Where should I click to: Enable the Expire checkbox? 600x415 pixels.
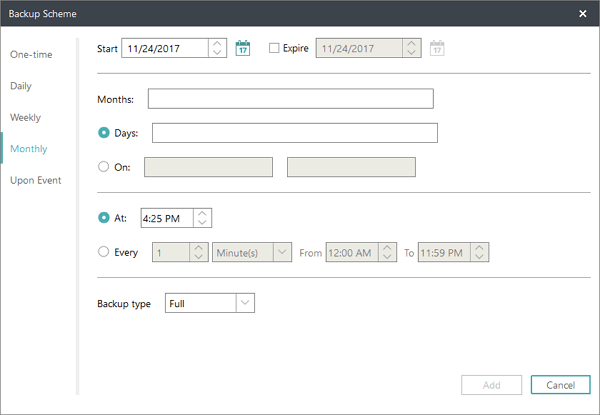tap(274, 48)
